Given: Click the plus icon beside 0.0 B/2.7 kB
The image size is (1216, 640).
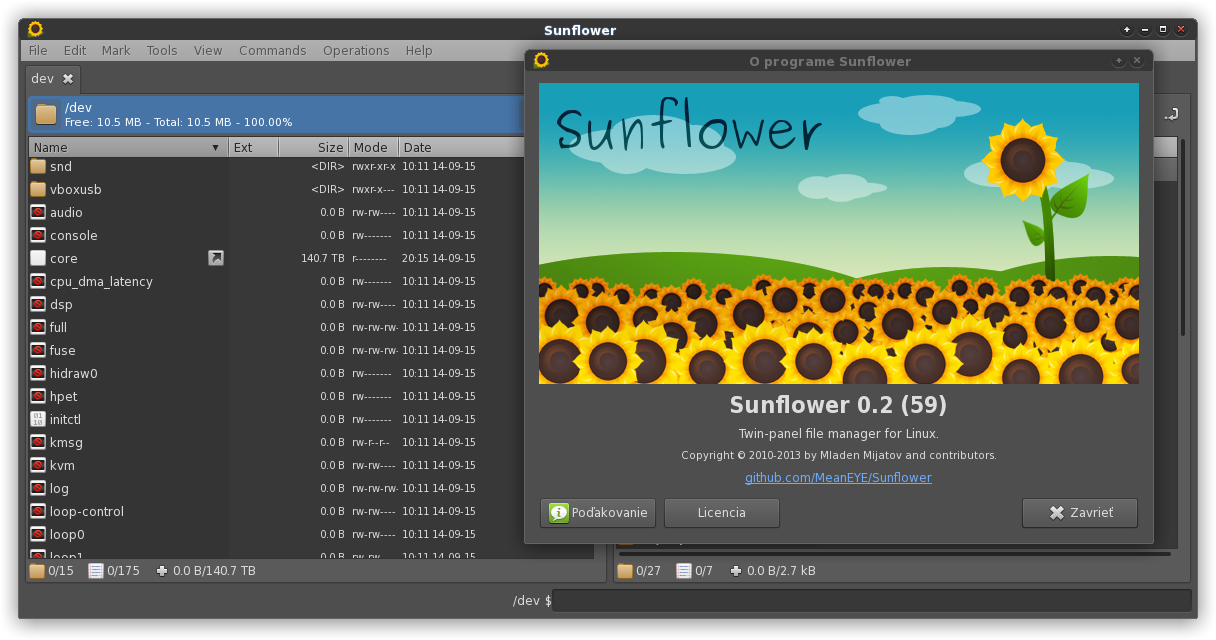Looking at the screenshot, I should point(736,571).
